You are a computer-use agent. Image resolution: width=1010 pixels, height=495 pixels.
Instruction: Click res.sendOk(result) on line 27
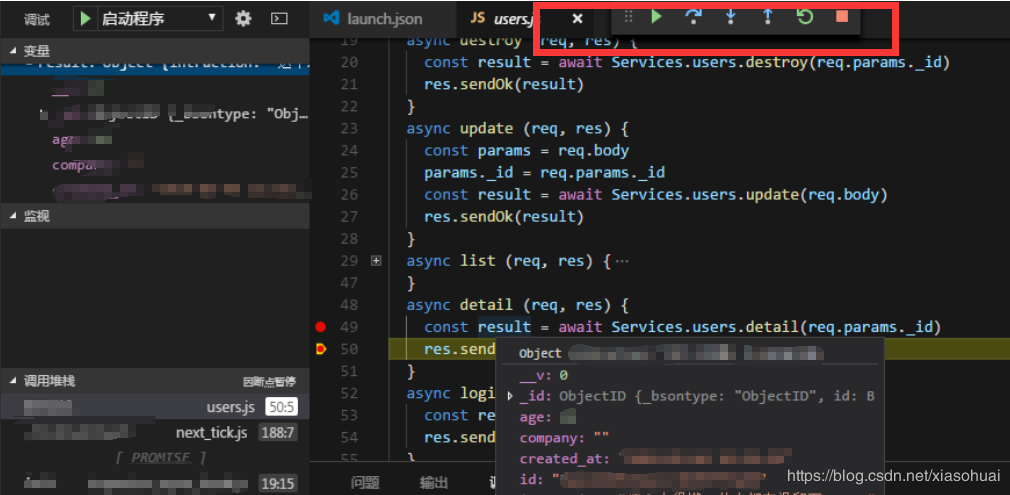(504, 217)
